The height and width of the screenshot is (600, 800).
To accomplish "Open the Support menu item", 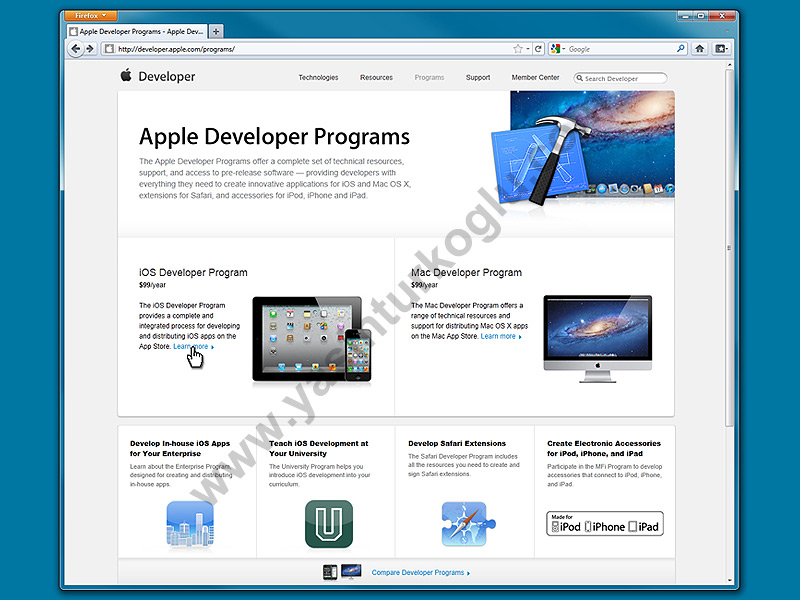I will point(478,78).
